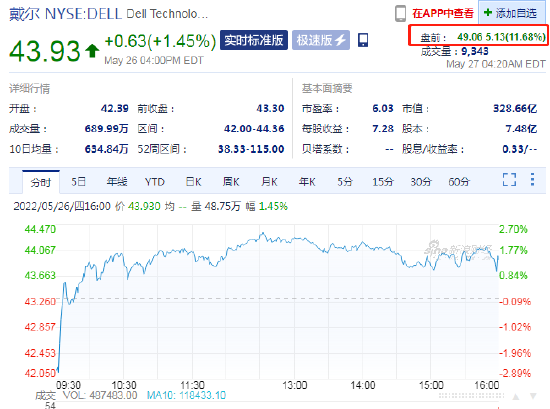Viewport: 550px width, 409px height.
Task: Click the 股息/收益率 value 0.33/--
Action: pos(519,149)
